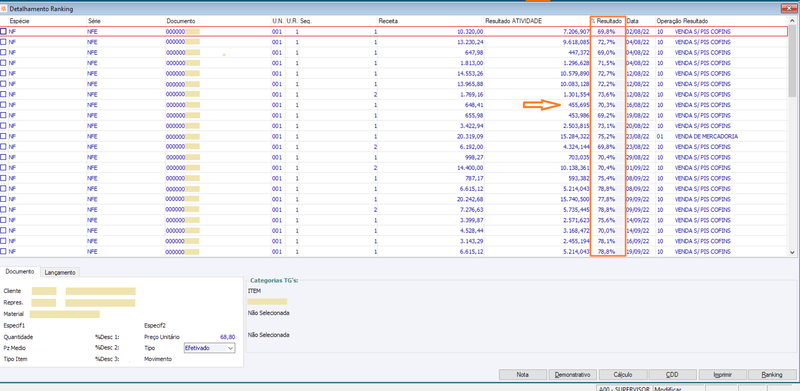Screen dimensions: 800x391
Task: Click the receita cell 20.242,68
Action: point(470,199)
